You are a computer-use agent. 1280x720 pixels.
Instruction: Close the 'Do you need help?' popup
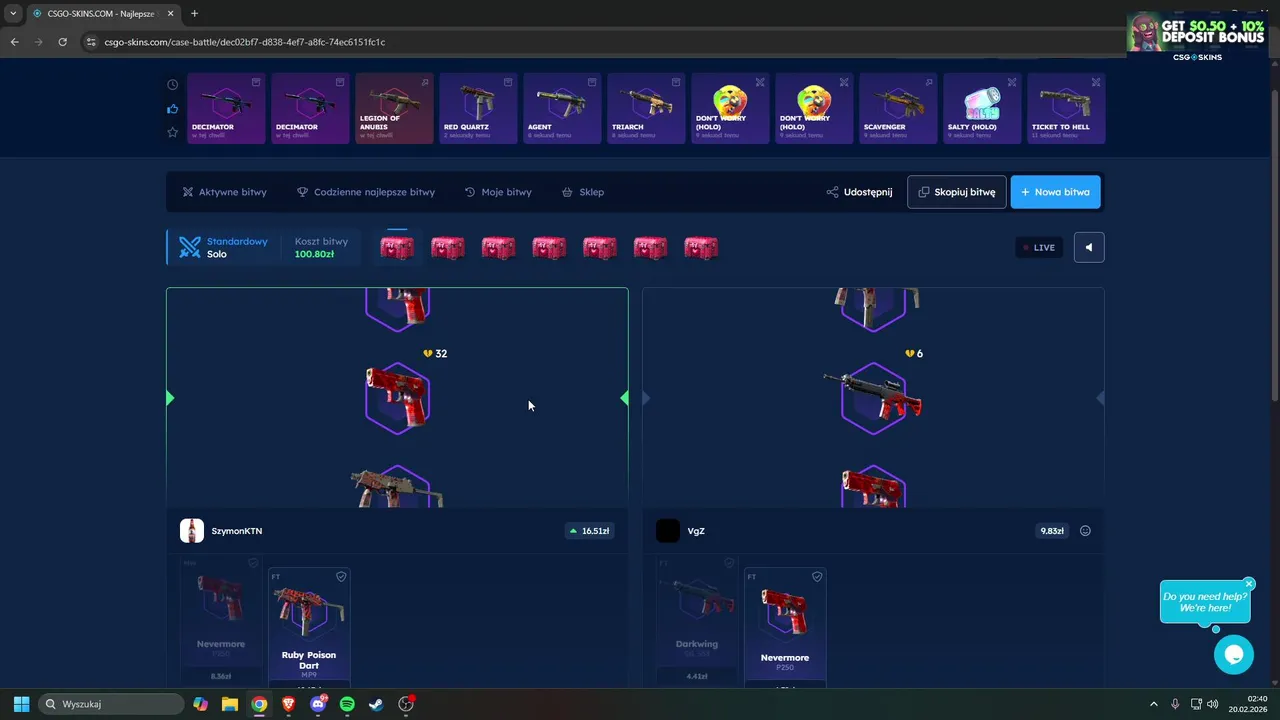coord(1249,583)
